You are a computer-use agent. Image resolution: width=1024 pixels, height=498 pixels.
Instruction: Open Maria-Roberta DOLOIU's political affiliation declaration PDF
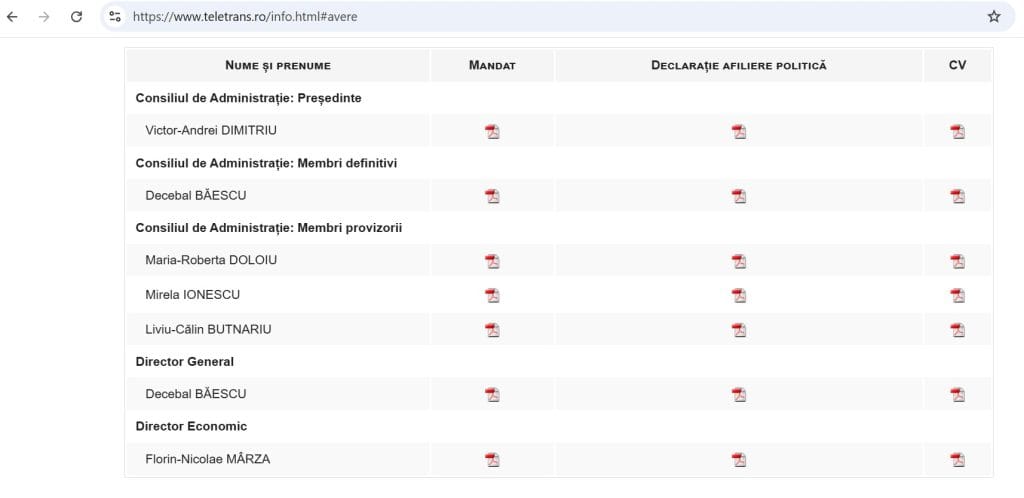pyautogui.click(x=739, y=262)
